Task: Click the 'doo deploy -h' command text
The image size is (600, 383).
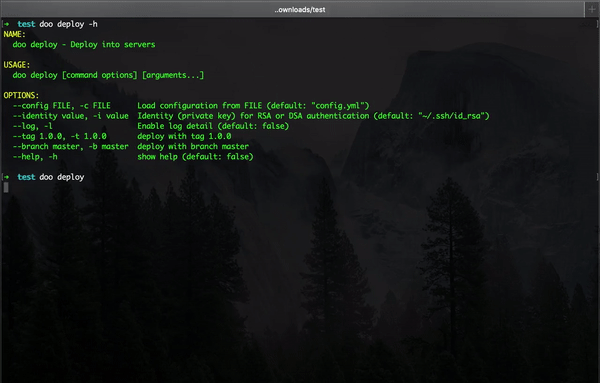Action: click(x=68, y=24)
